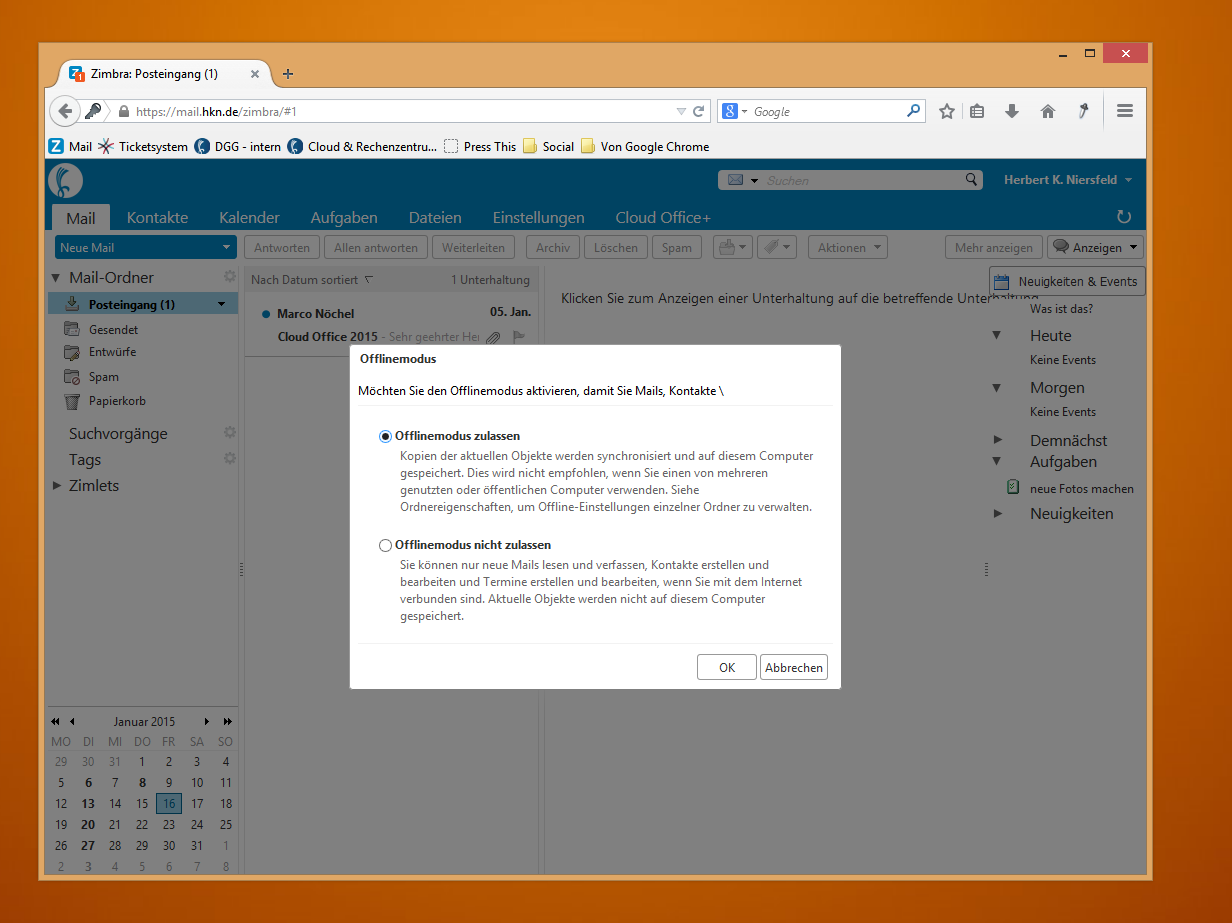
Task: Open the new tab plus button
Action: pos(288,74)
